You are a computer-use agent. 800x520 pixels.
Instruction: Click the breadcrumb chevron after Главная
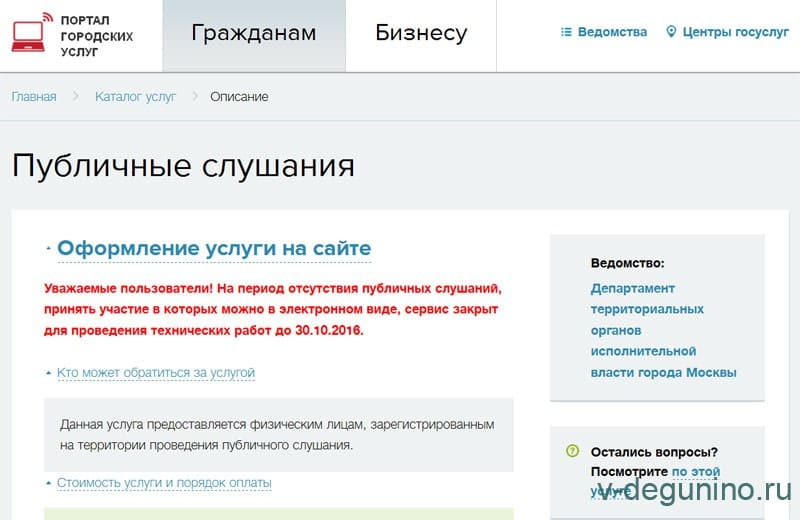click(x=76, y=97)
